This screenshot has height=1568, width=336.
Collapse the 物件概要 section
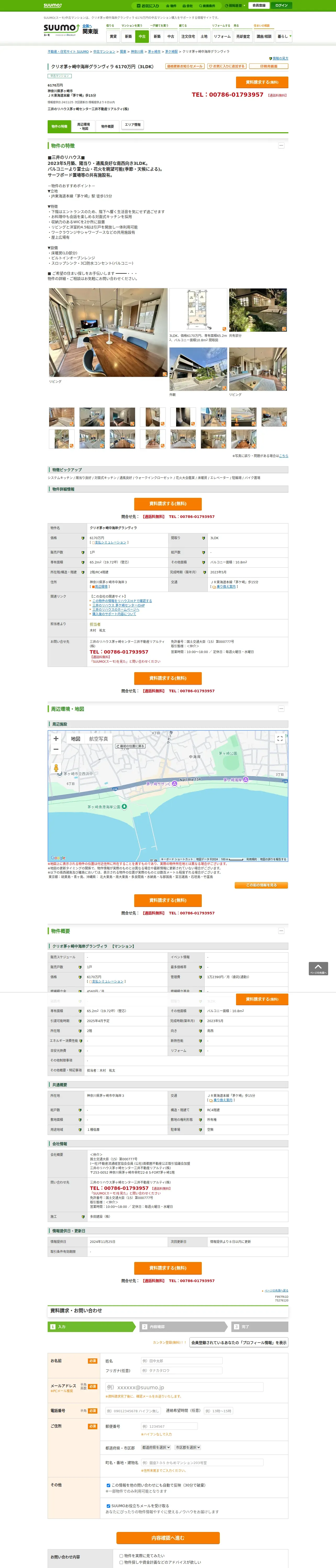pyautogui.click(x=281, y=931)
